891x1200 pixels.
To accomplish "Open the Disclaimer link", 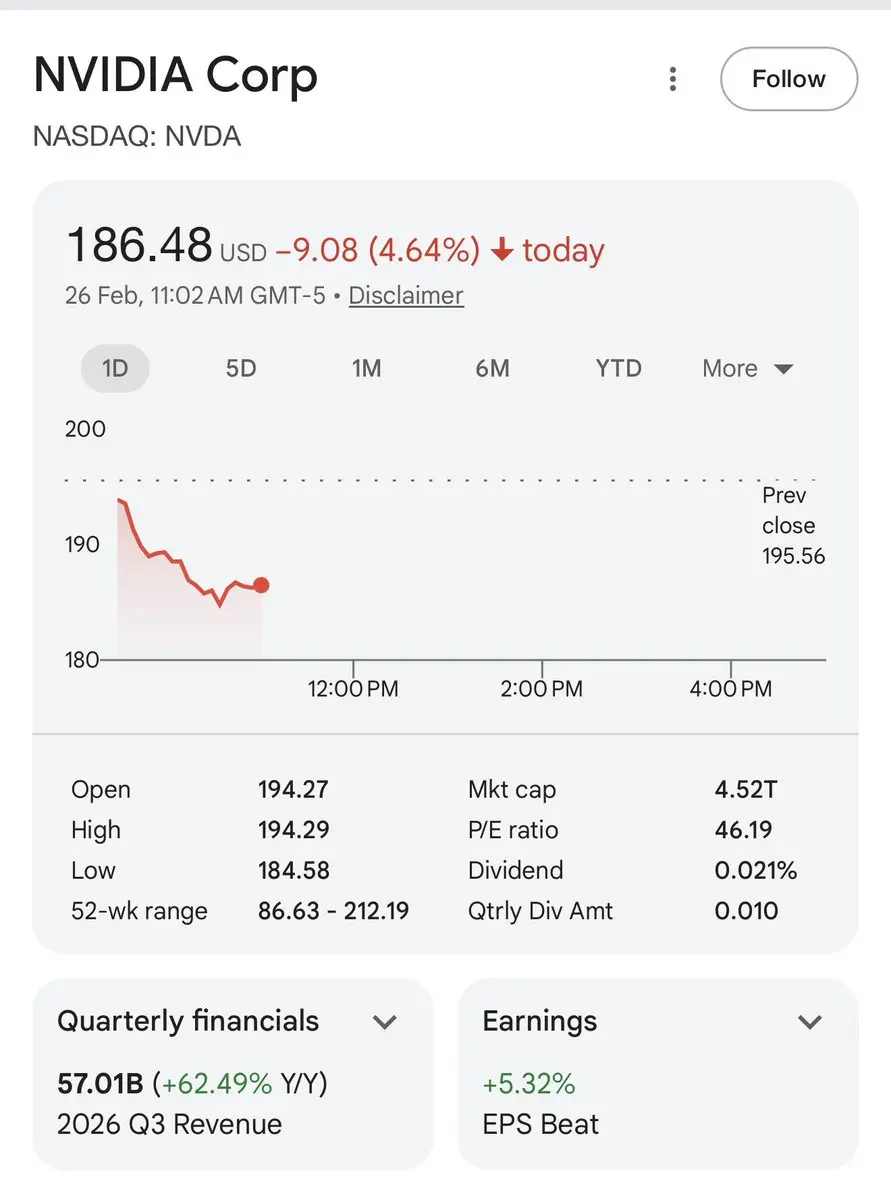I will (406, 296).
